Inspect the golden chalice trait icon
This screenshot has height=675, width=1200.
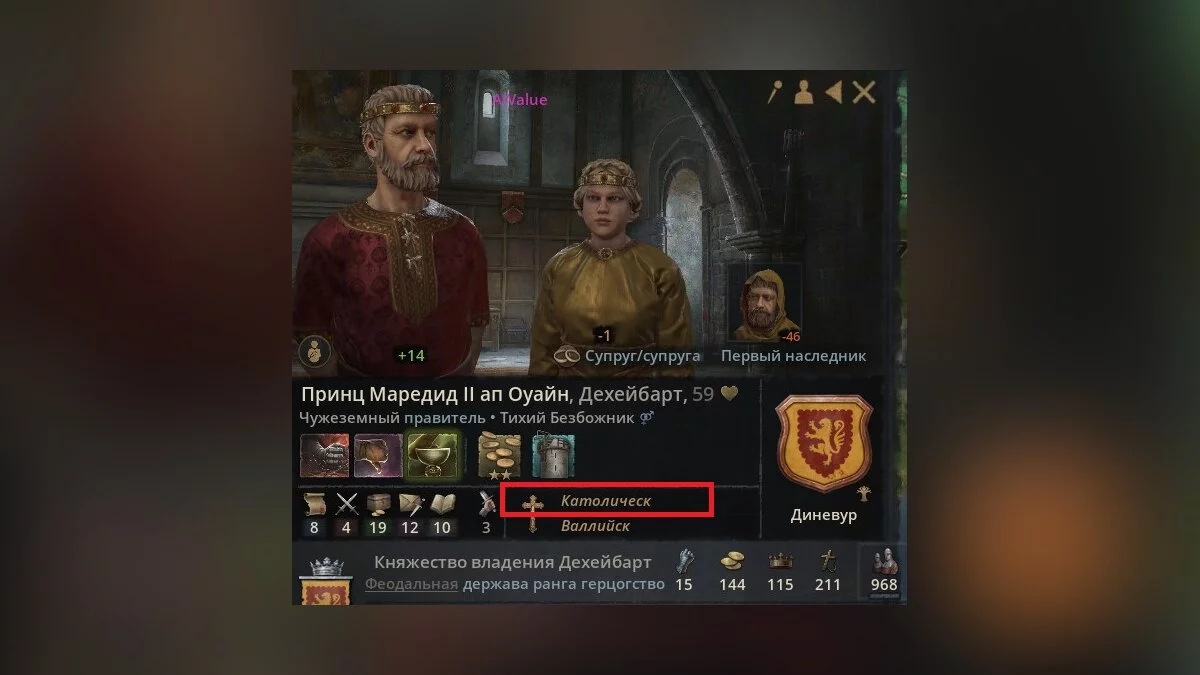tap(433, 455)
